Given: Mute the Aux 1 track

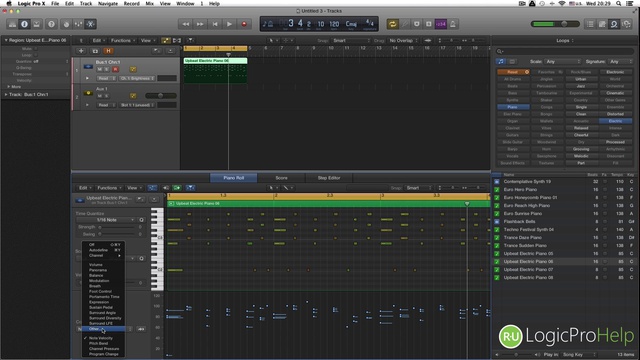Looking at the screenshot, I should (100, 96).
